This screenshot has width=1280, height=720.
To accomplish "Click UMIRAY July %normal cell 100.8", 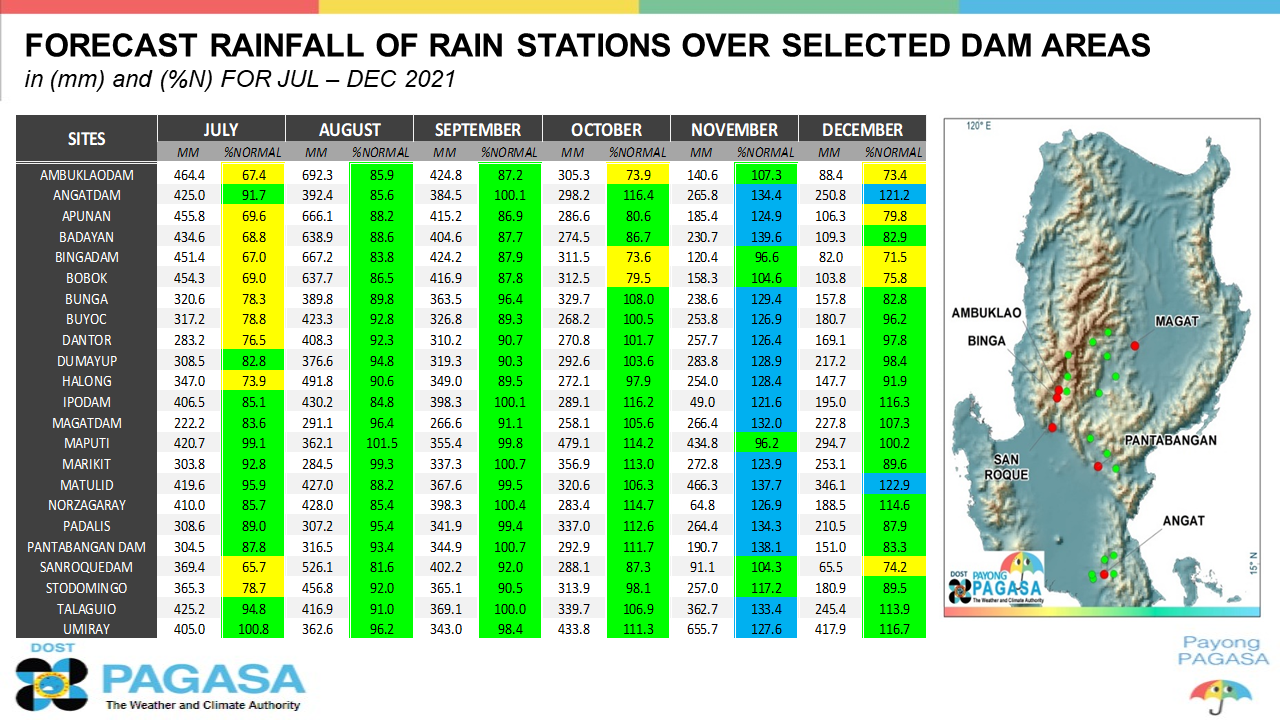I will click(253, 629).
